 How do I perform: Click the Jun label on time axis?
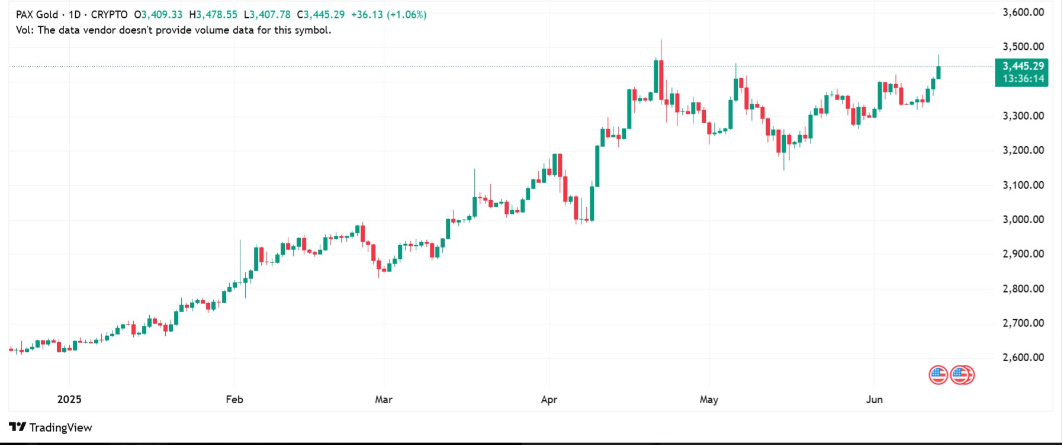tap(873, 399)
